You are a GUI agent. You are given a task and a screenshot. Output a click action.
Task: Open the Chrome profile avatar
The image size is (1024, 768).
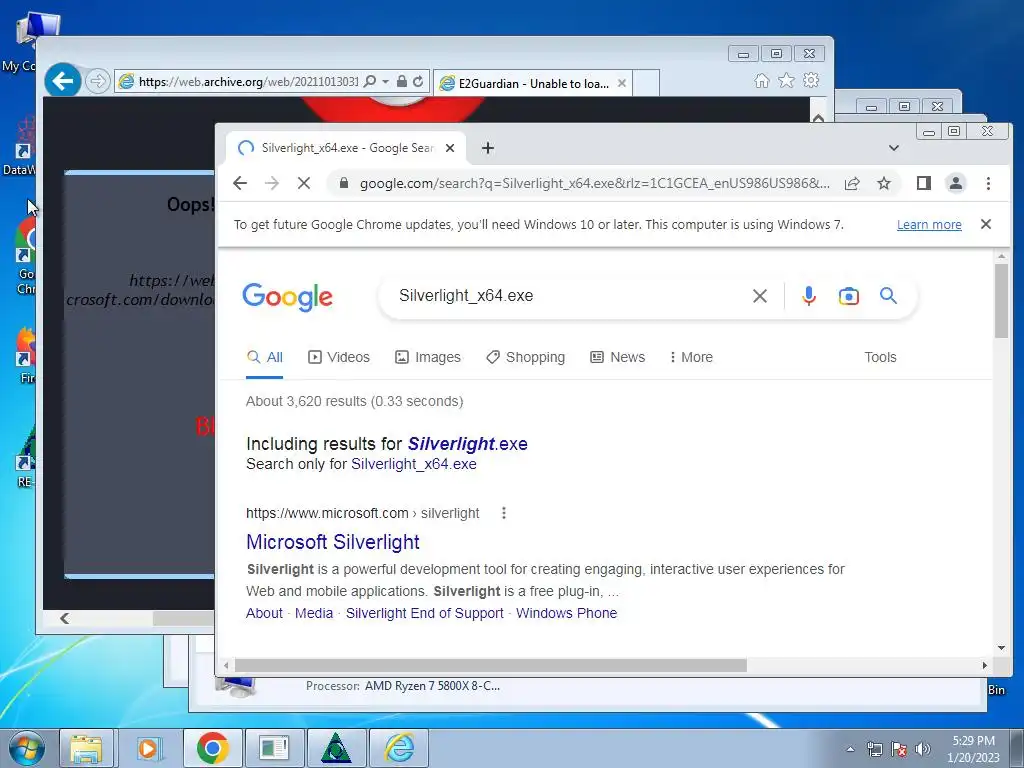pos(955,184)
